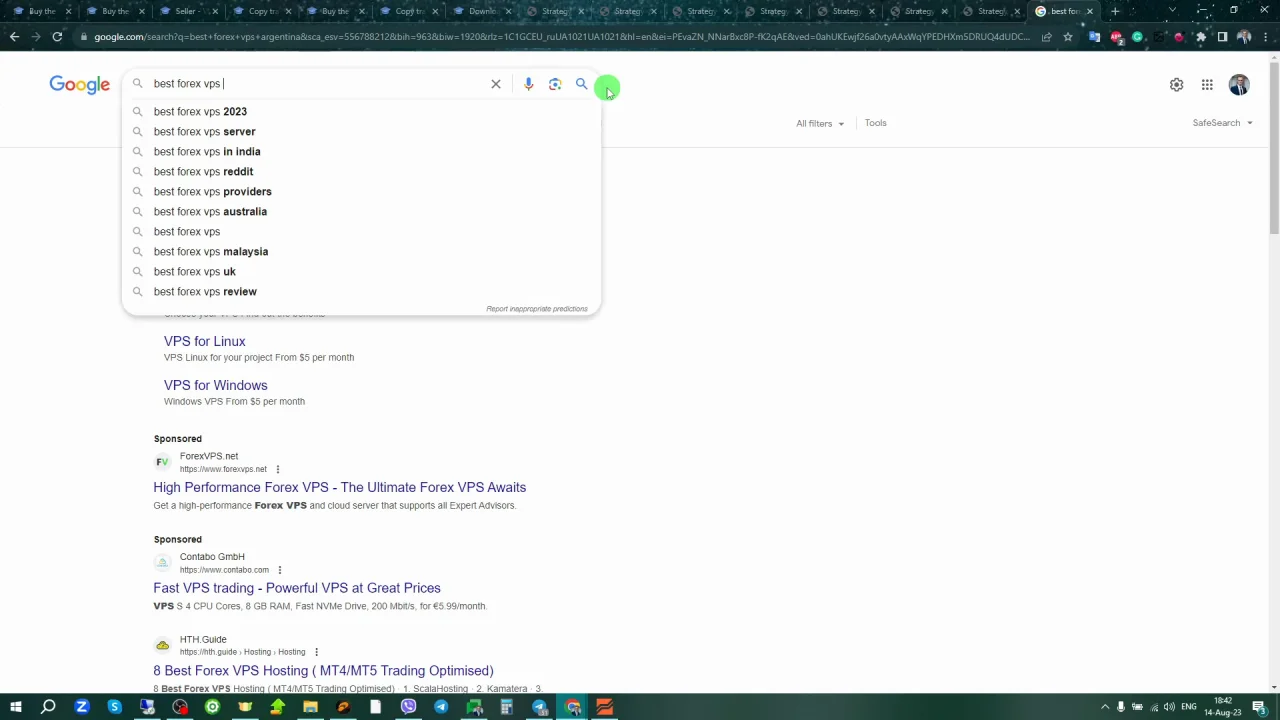Submit search with the magnifying glass icon
The image size is (1280, 720).
[x=581, y=84]
